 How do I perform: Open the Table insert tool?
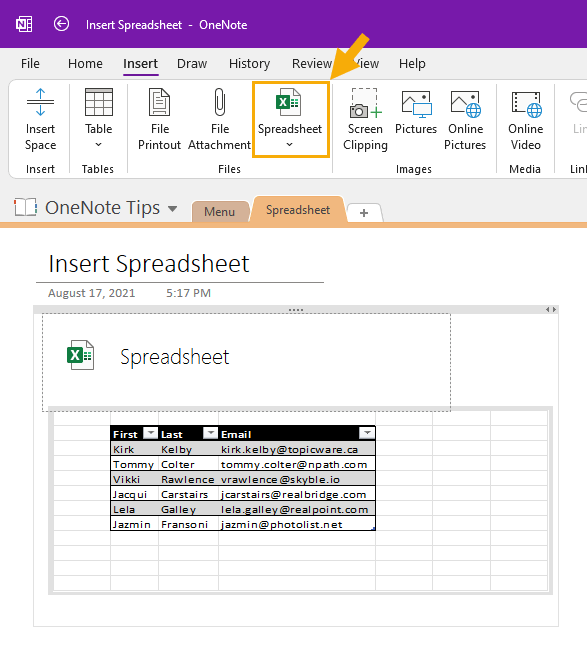tap(98, 119)
